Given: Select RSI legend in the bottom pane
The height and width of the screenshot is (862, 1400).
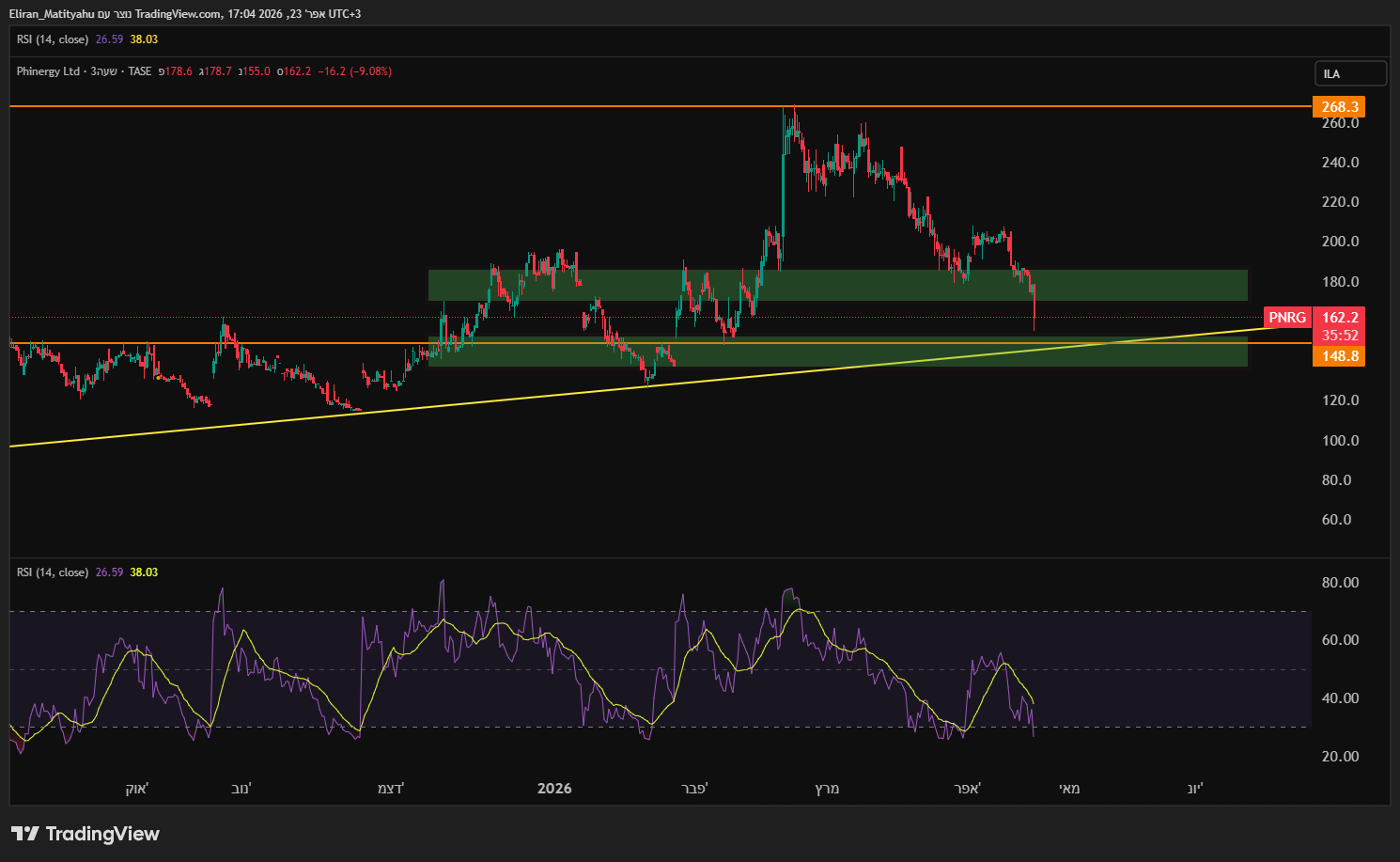Looking at the screenshot, I should point(53,572).
